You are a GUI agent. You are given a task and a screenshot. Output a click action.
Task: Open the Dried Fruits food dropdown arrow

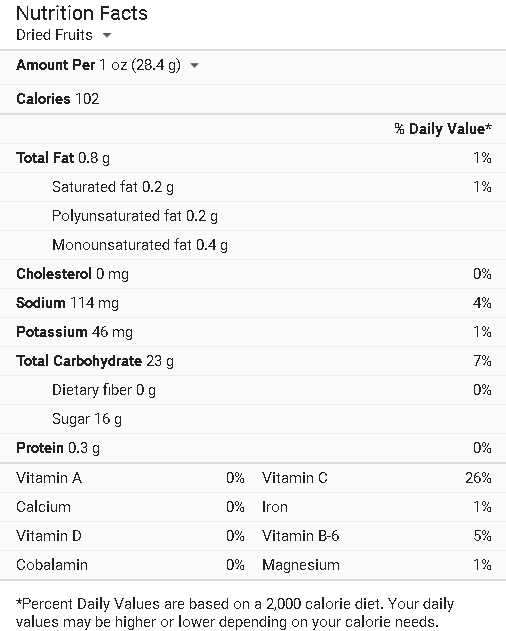[107, 35]
